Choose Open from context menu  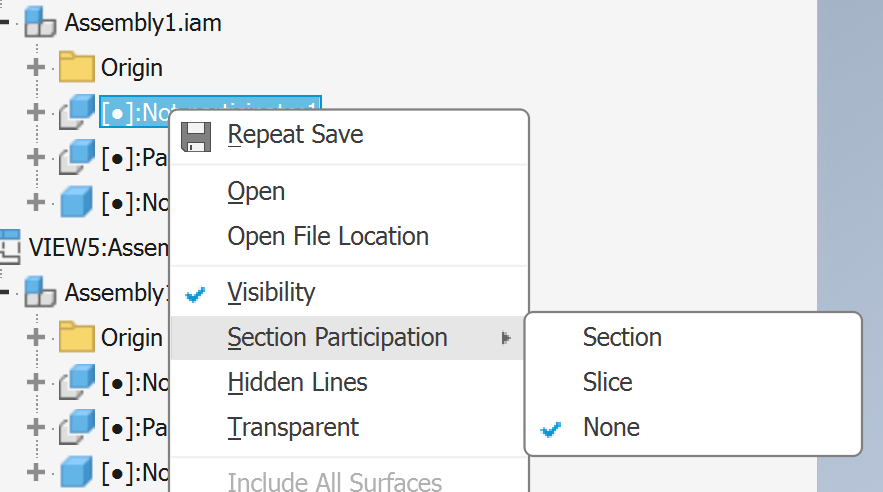tap(256, 192)
